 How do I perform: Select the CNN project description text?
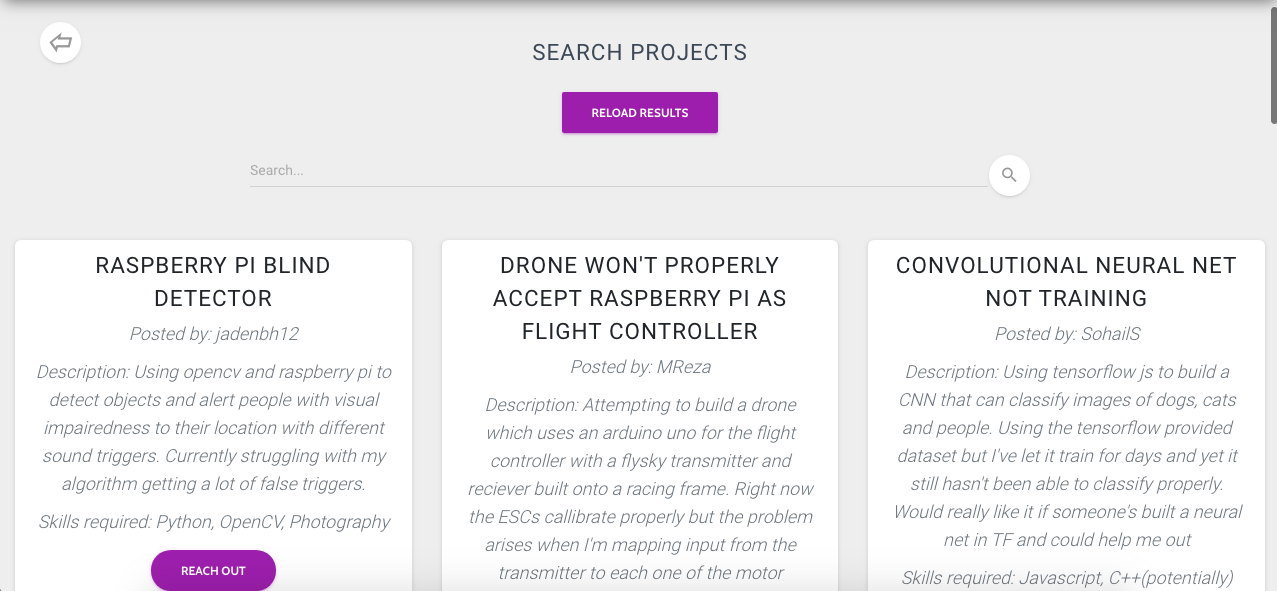coord(1067,456)
